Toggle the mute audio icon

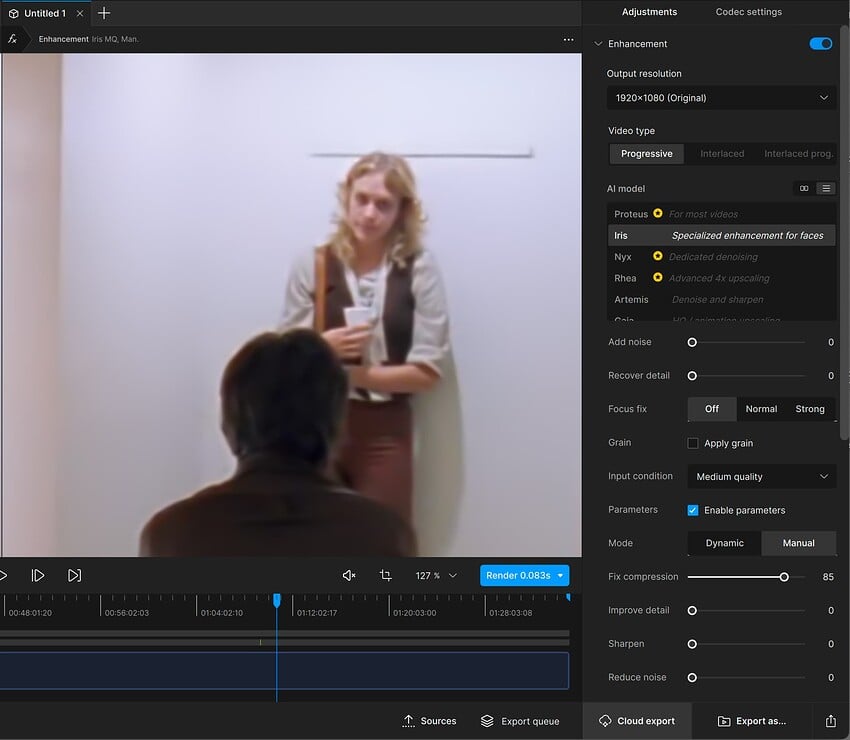pyautogui.click(x=349, y=575)
